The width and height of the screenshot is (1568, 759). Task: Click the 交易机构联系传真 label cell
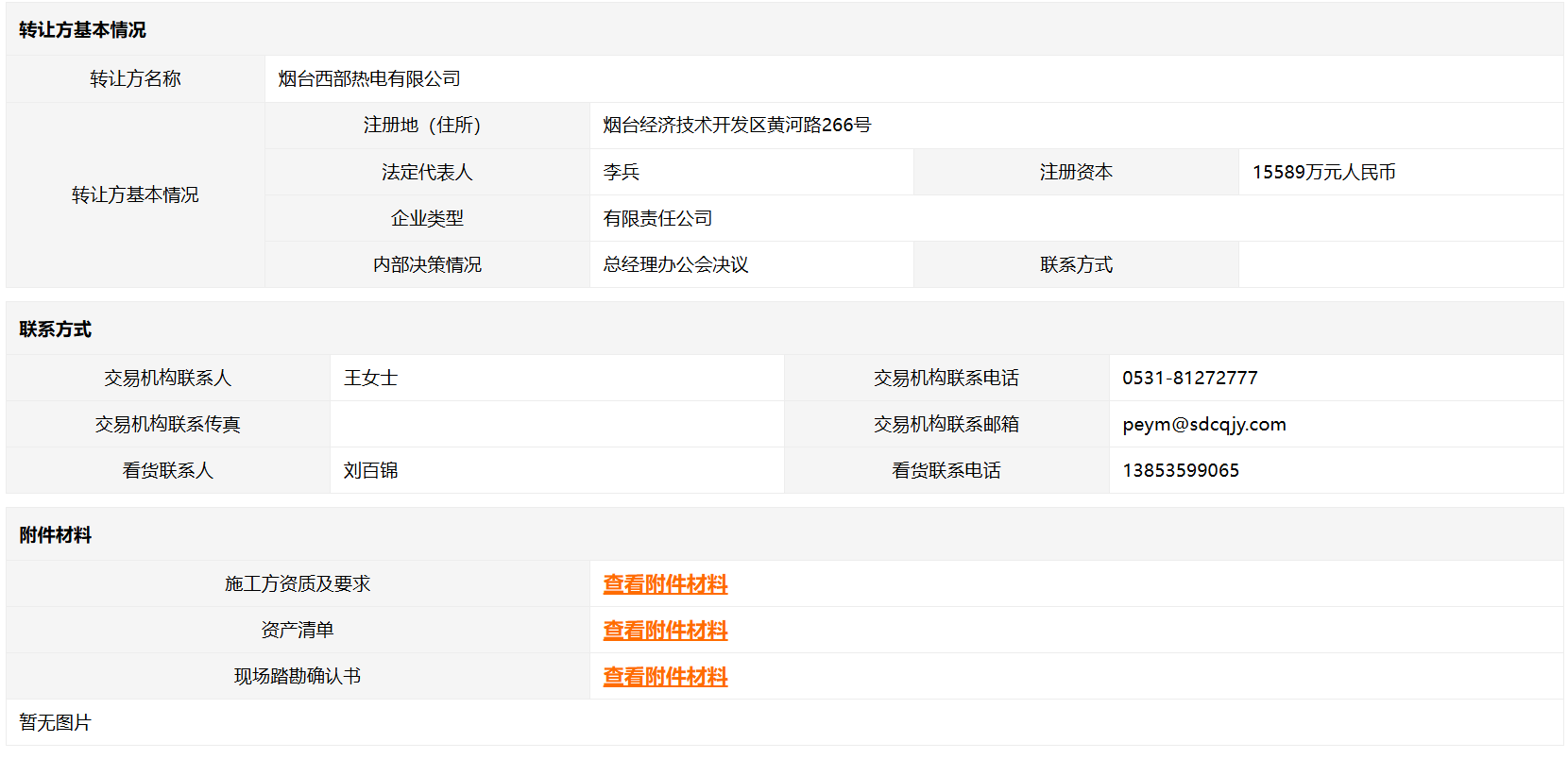(x=167, y=425)
